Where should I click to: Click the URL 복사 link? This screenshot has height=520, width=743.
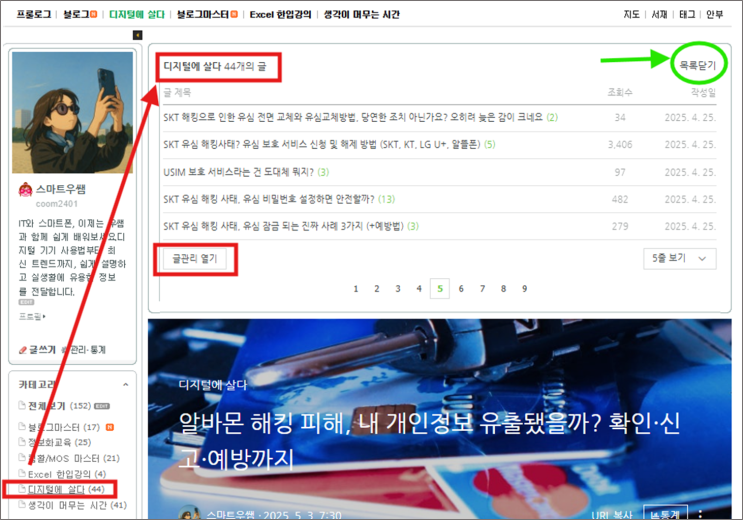tap(612, 515)
